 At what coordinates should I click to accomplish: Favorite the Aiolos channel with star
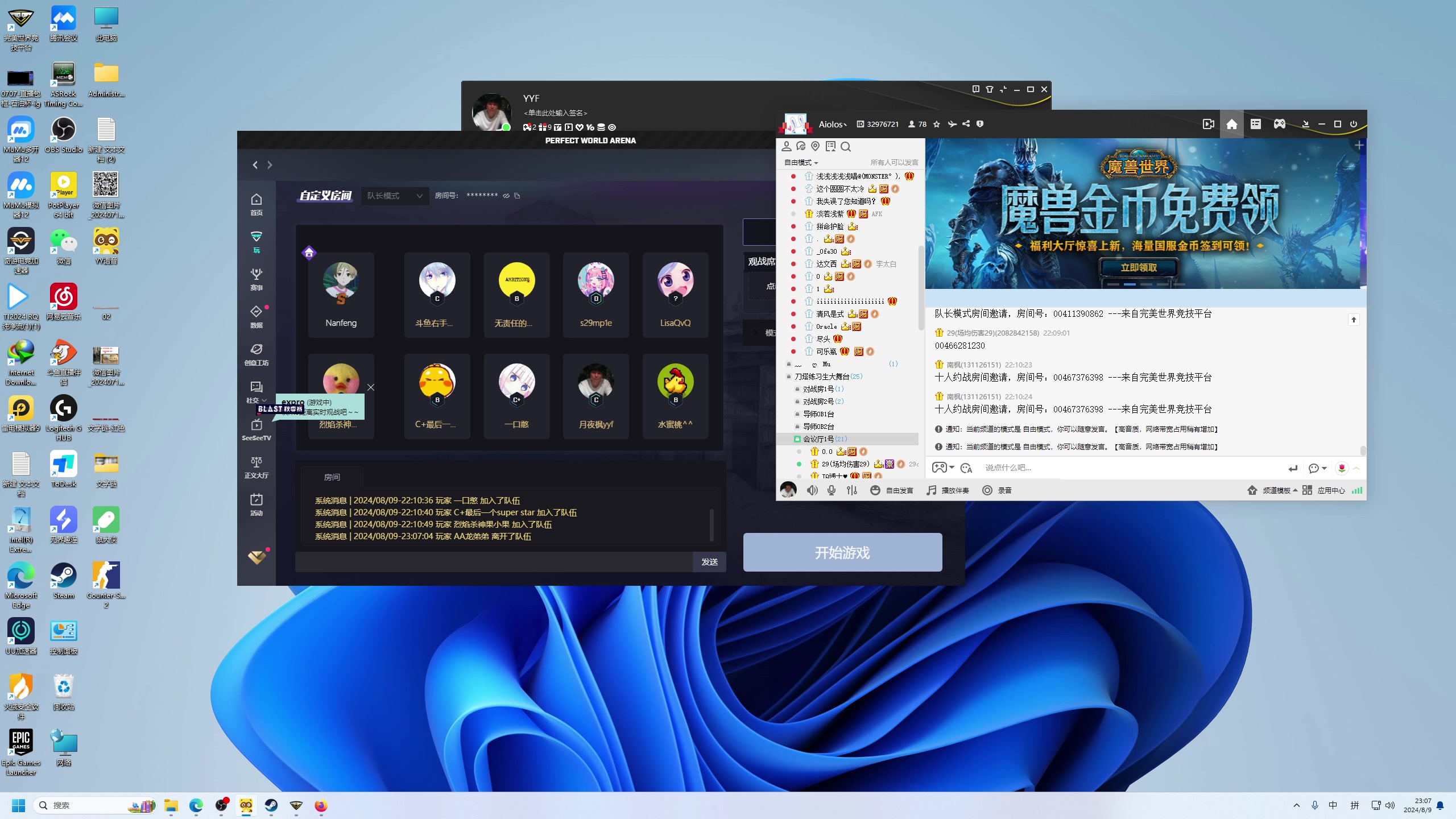point(937,124)
